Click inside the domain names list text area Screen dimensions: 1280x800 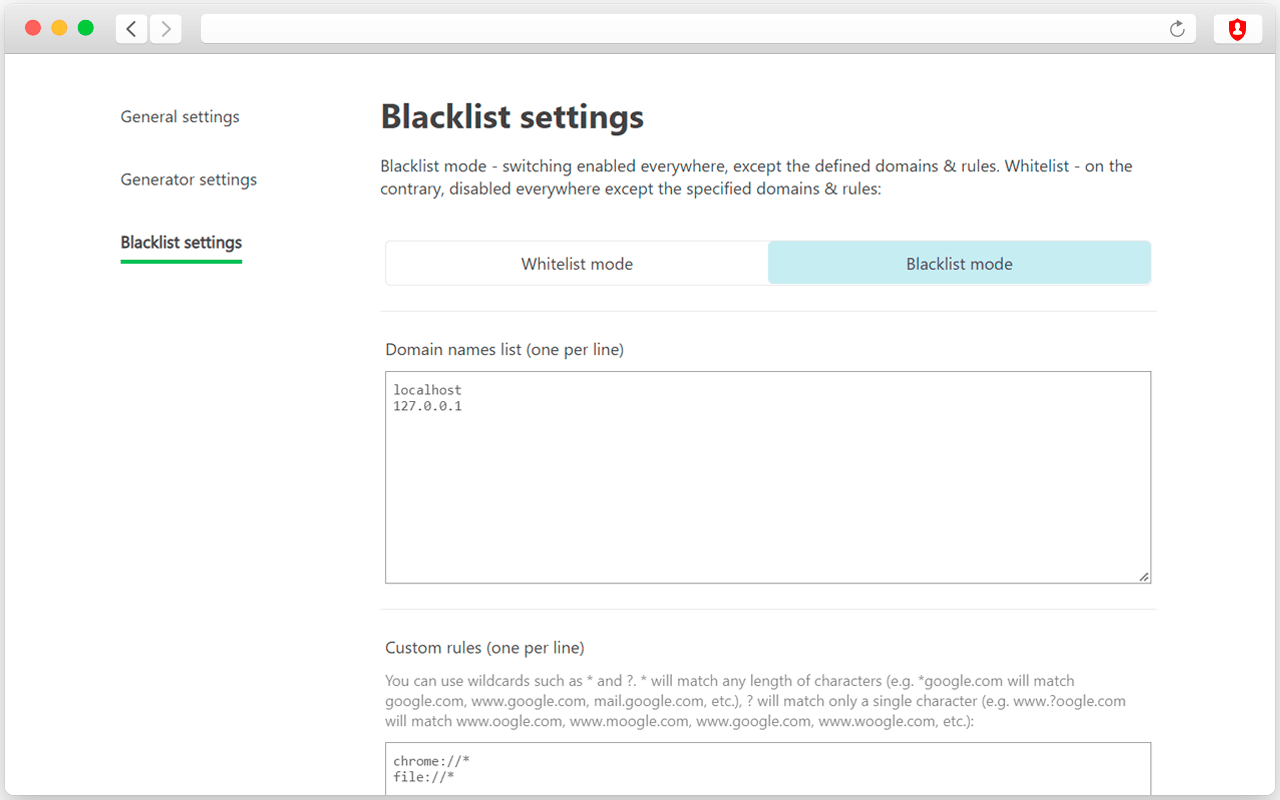point(768,477)
